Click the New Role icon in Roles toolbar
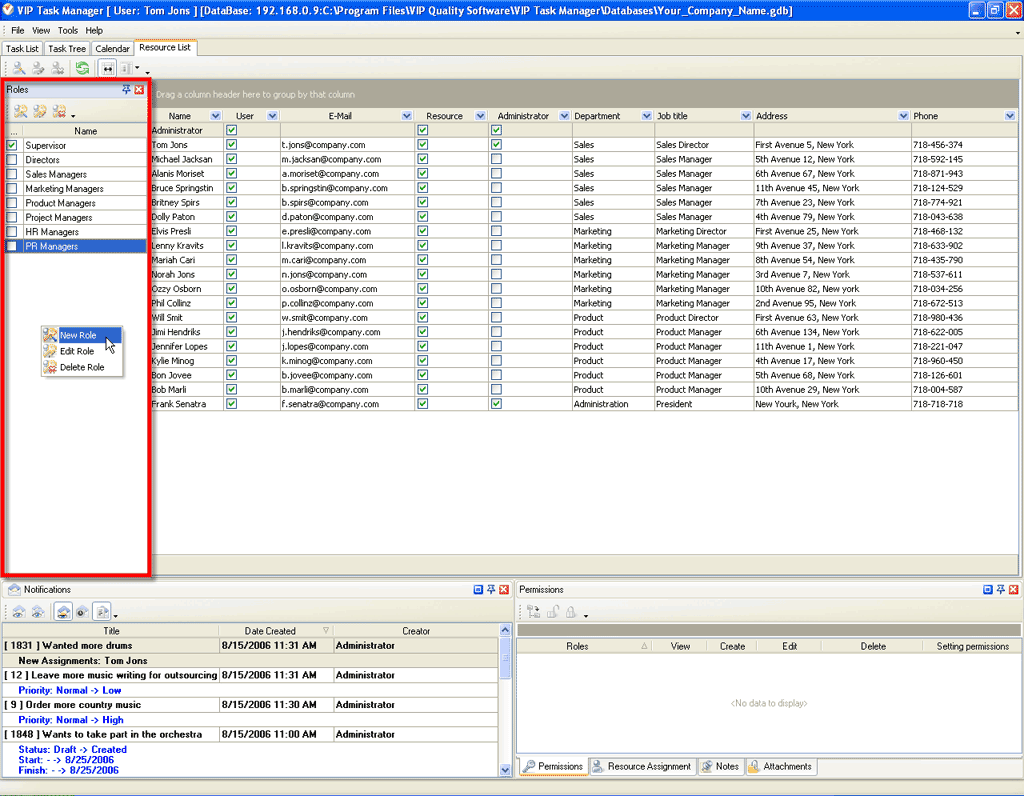The height and width of the screenshot is (796, 1024). [20, 111]
